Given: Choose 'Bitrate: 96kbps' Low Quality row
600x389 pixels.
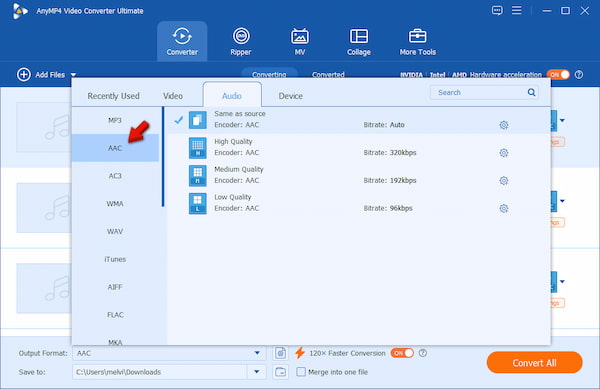Looking at the screenshot, I should (359, 203).
